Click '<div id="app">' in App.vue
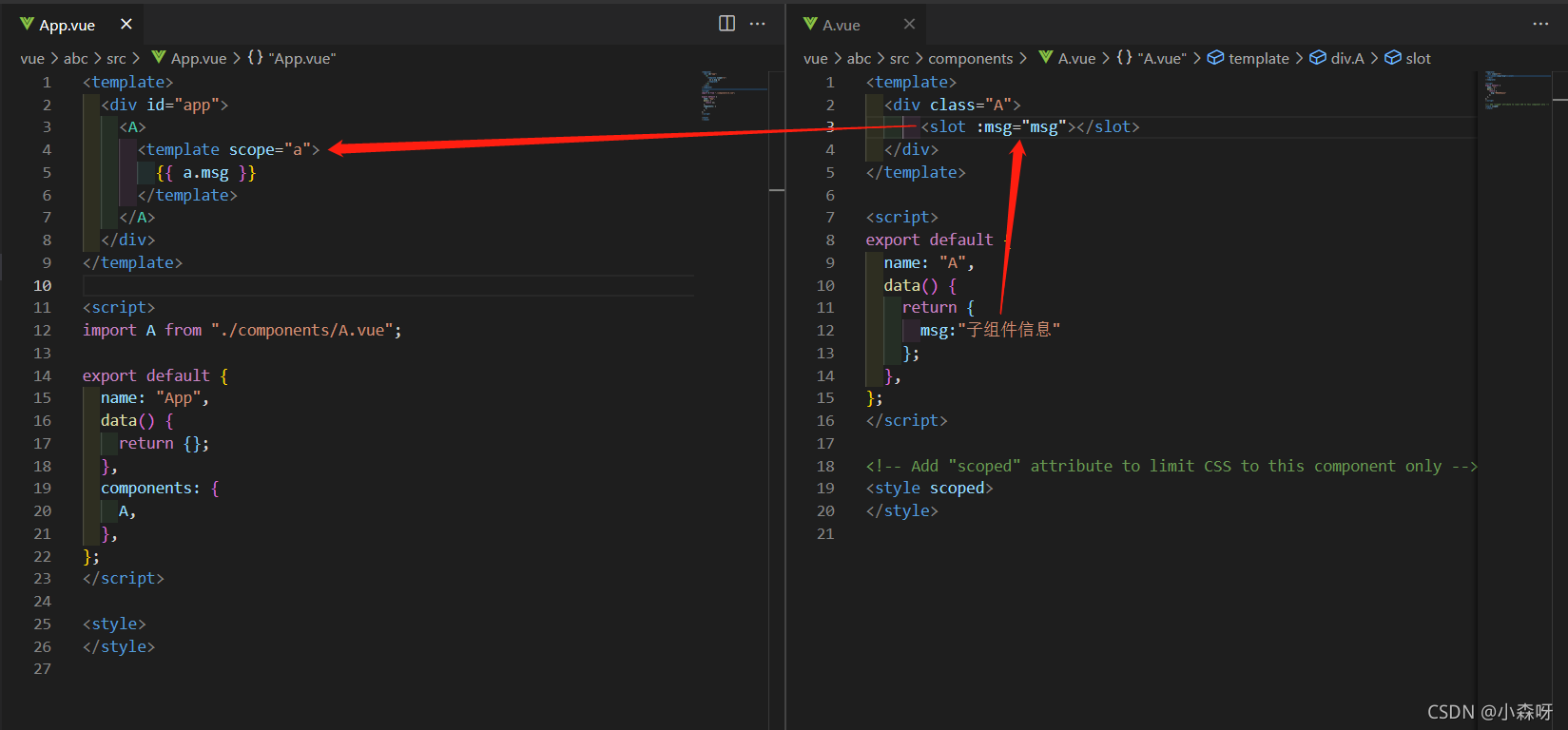Image resolution: width=1568 pixels, height=730 pixels. 165,105
